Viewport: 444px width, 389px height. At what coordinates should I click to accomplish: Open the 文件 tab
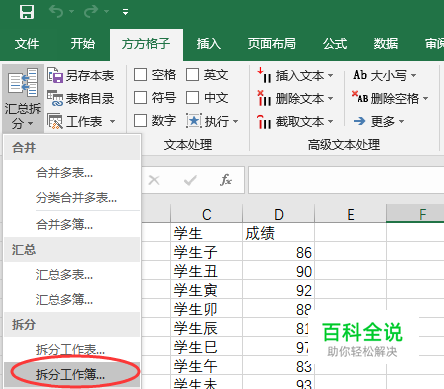[x=27, y=44]
